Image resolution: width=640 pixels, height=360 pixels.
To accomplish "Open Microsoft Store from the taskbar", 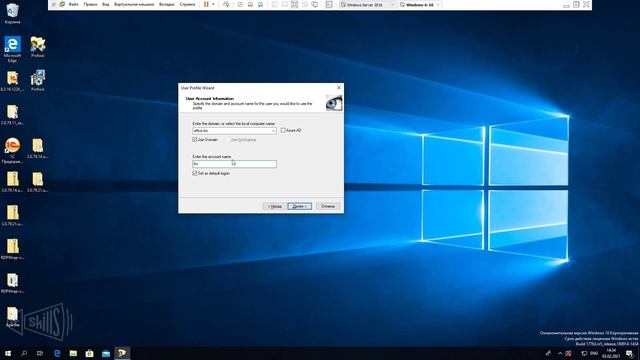I will pyautogui.click(x=89, y=353).
